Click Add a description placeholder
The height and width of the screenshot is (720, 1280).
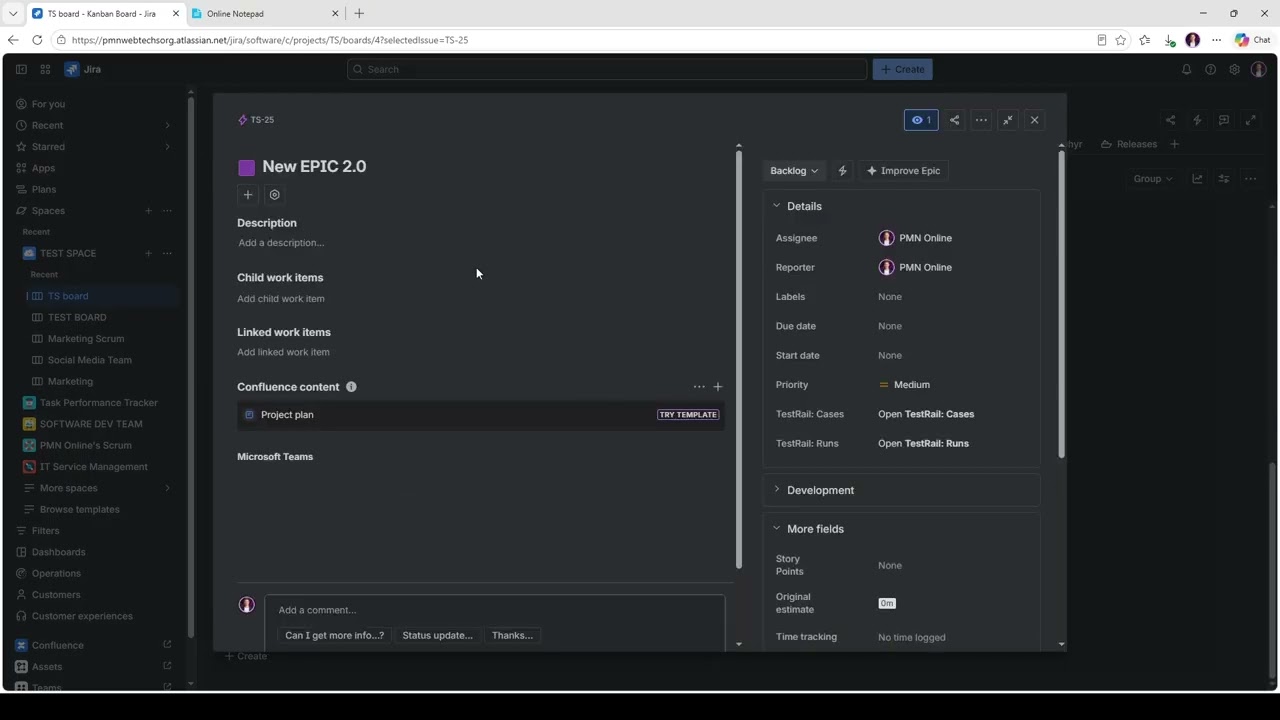click(281, 243)
